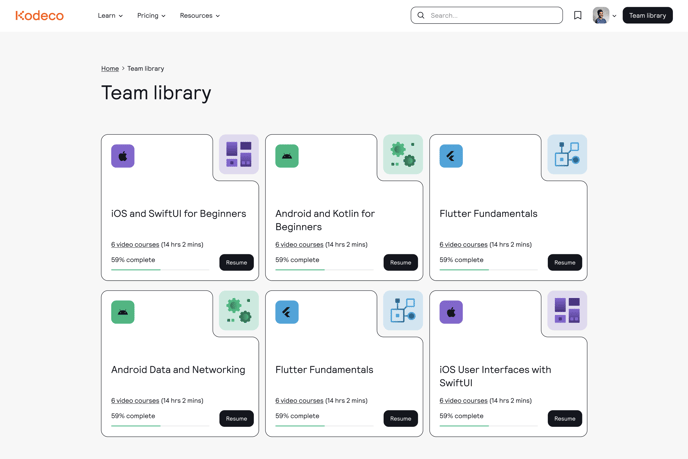This screenshot has width=688, height=459.
Task: Click 59% complete on Android Data and Networking
Action: (x=133, y=416)
